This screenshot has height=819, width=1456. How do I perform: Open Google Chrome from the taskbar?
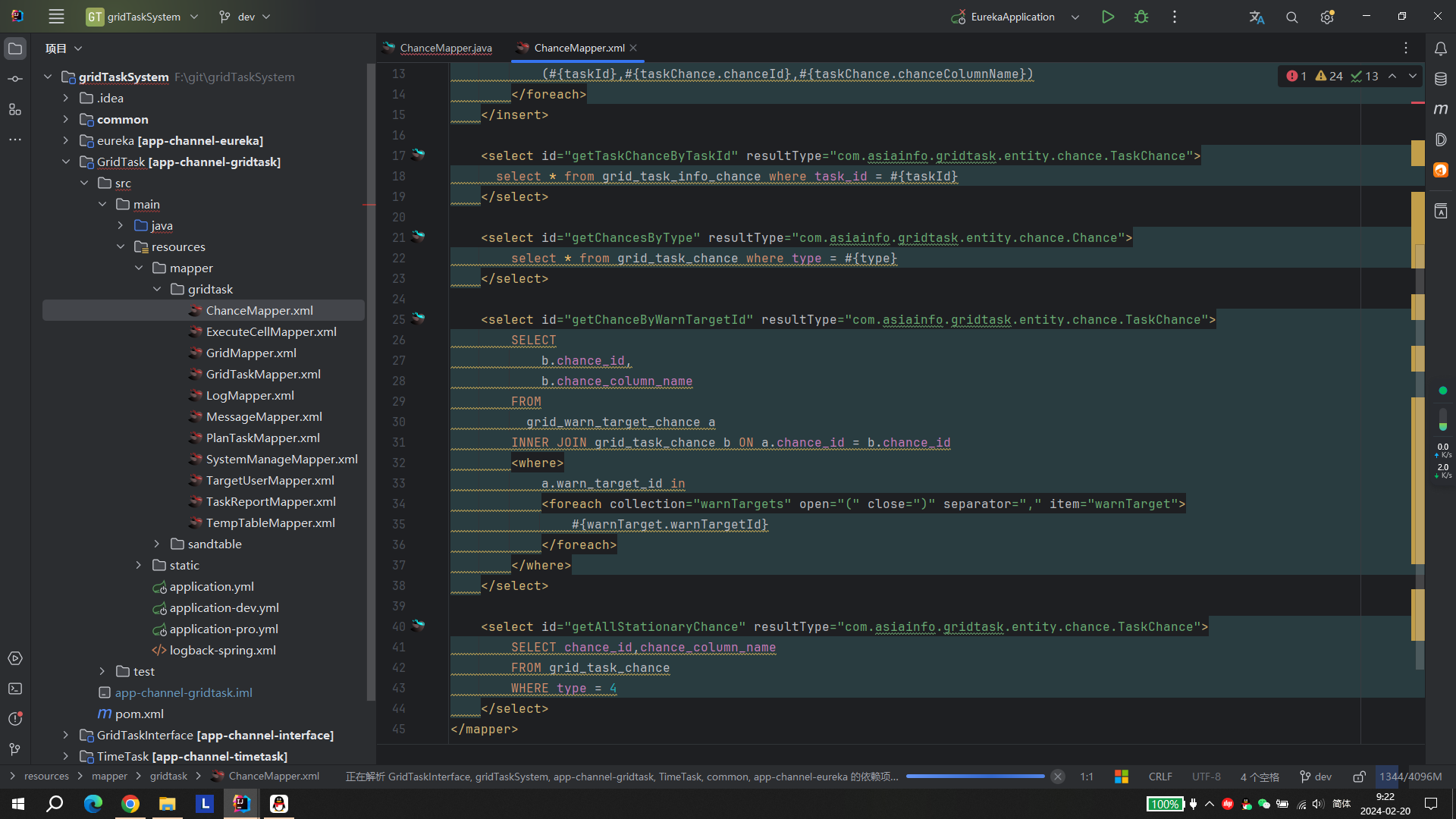[x=130, y=804]
